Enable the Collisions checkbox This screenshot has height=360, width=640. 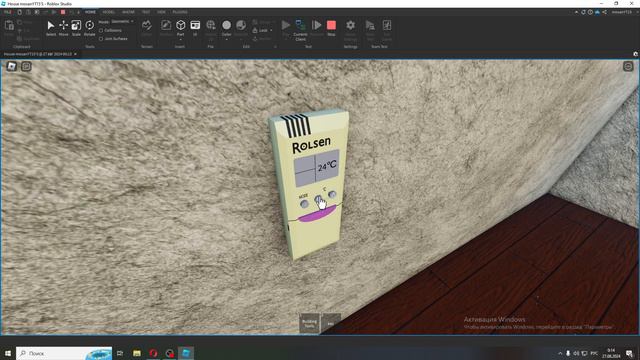pos(101,31)
